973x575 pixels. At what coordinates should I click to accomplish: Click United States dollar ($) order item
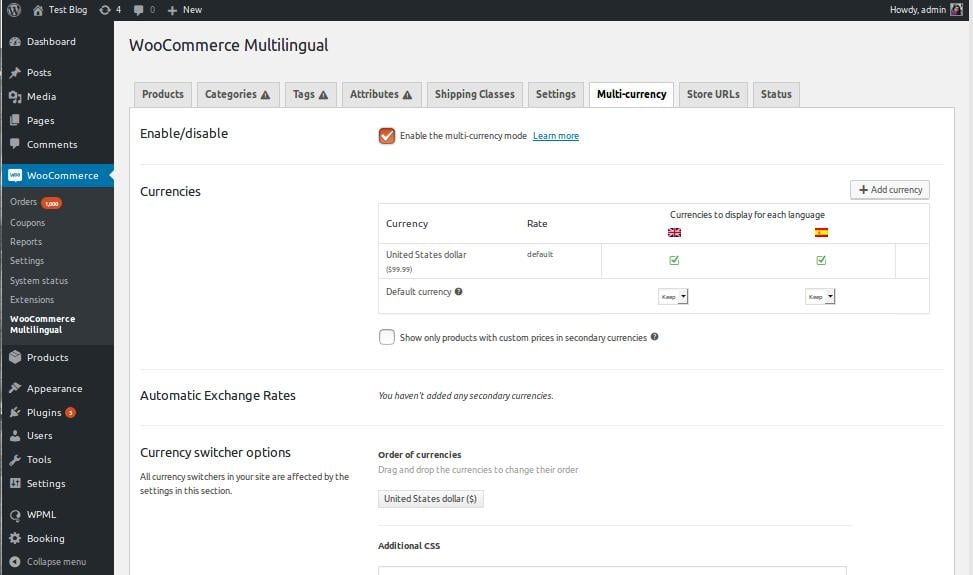[431, 499]
